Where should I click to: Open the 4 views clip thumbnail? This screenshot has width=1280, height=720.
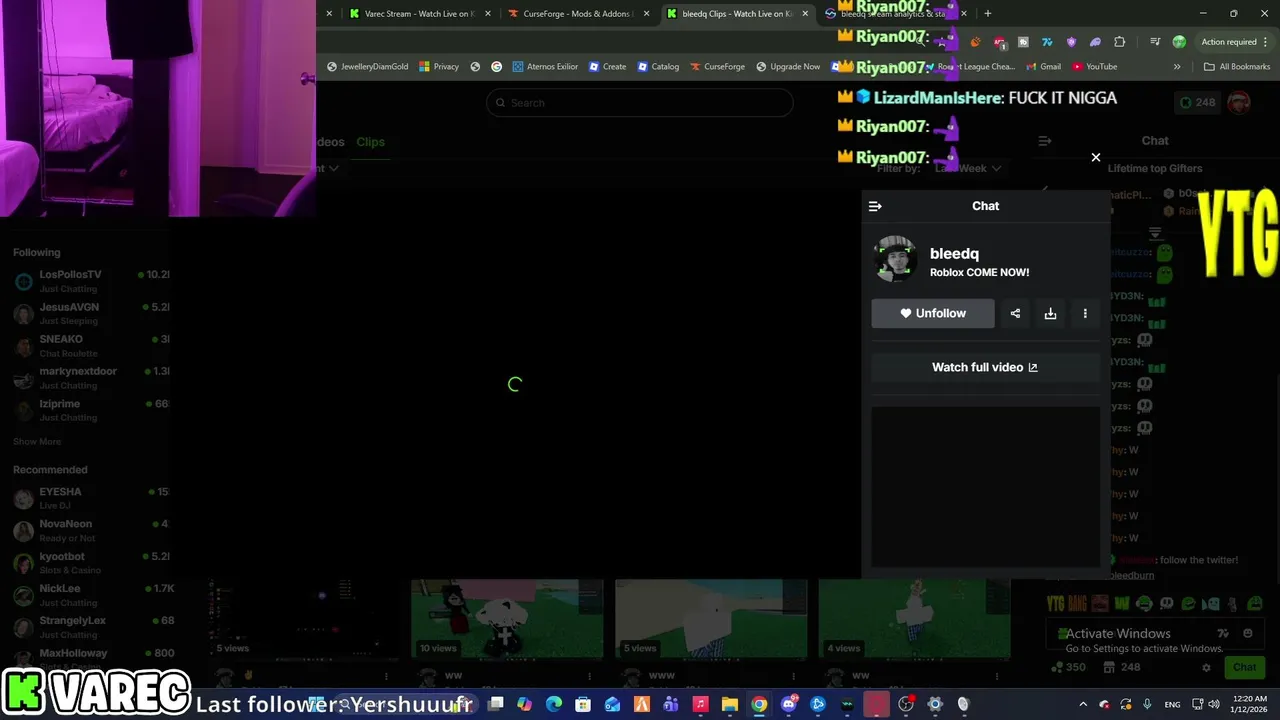tap(914, 619)
